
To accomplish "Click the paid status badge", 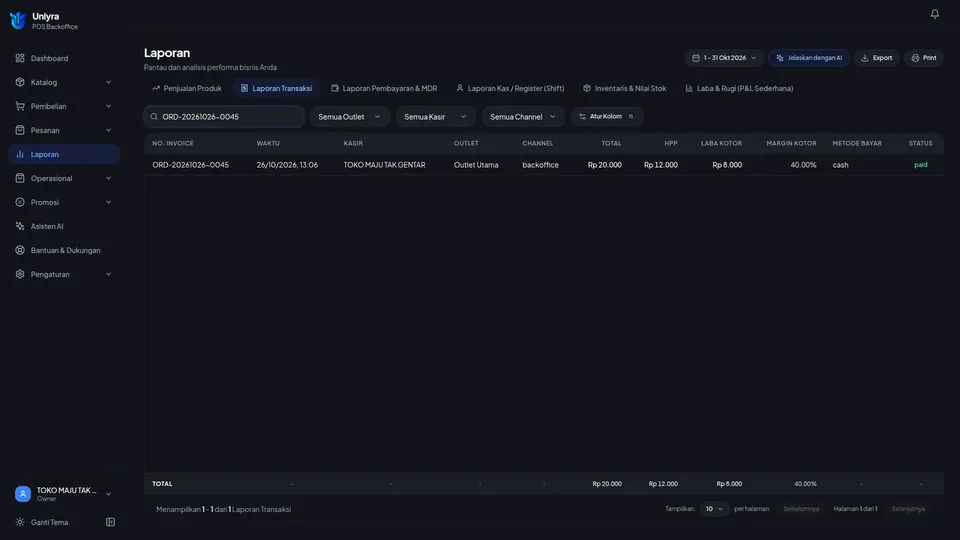I will (920, 165).
